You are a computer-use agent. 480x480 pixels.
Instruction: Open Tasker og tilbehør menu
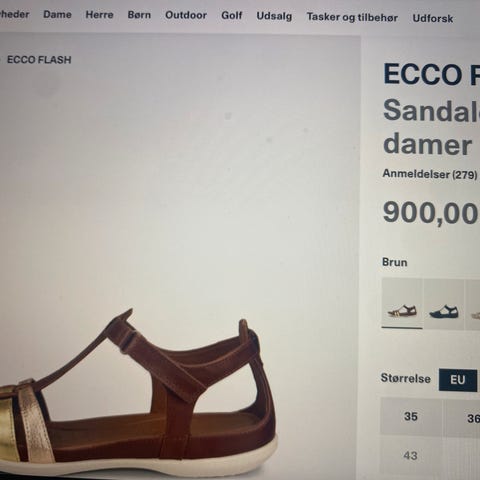pyautogui.click(x=352, y=17)
